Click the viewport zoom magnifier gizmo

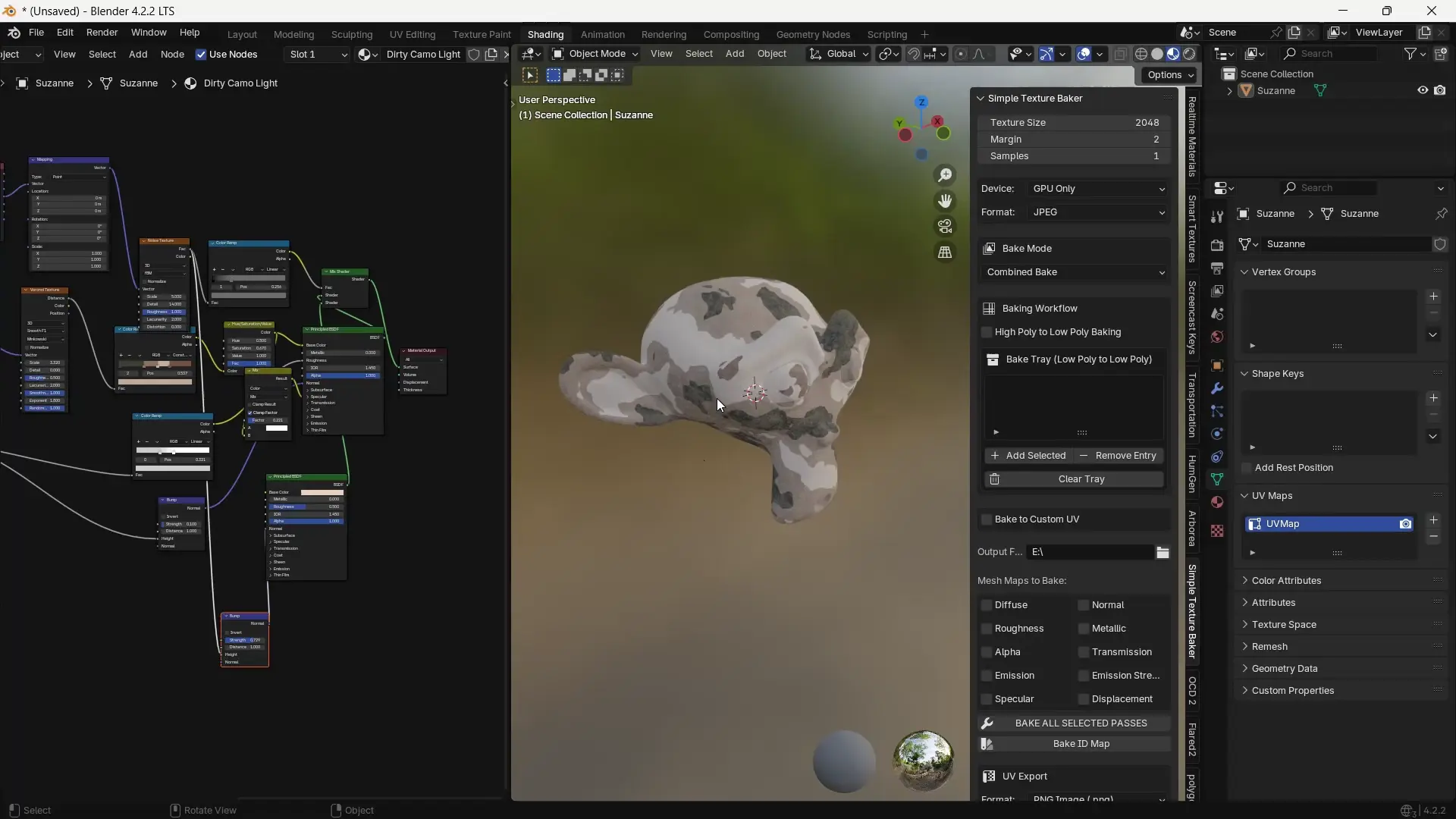pyautogui.click(x=945, y=175)
